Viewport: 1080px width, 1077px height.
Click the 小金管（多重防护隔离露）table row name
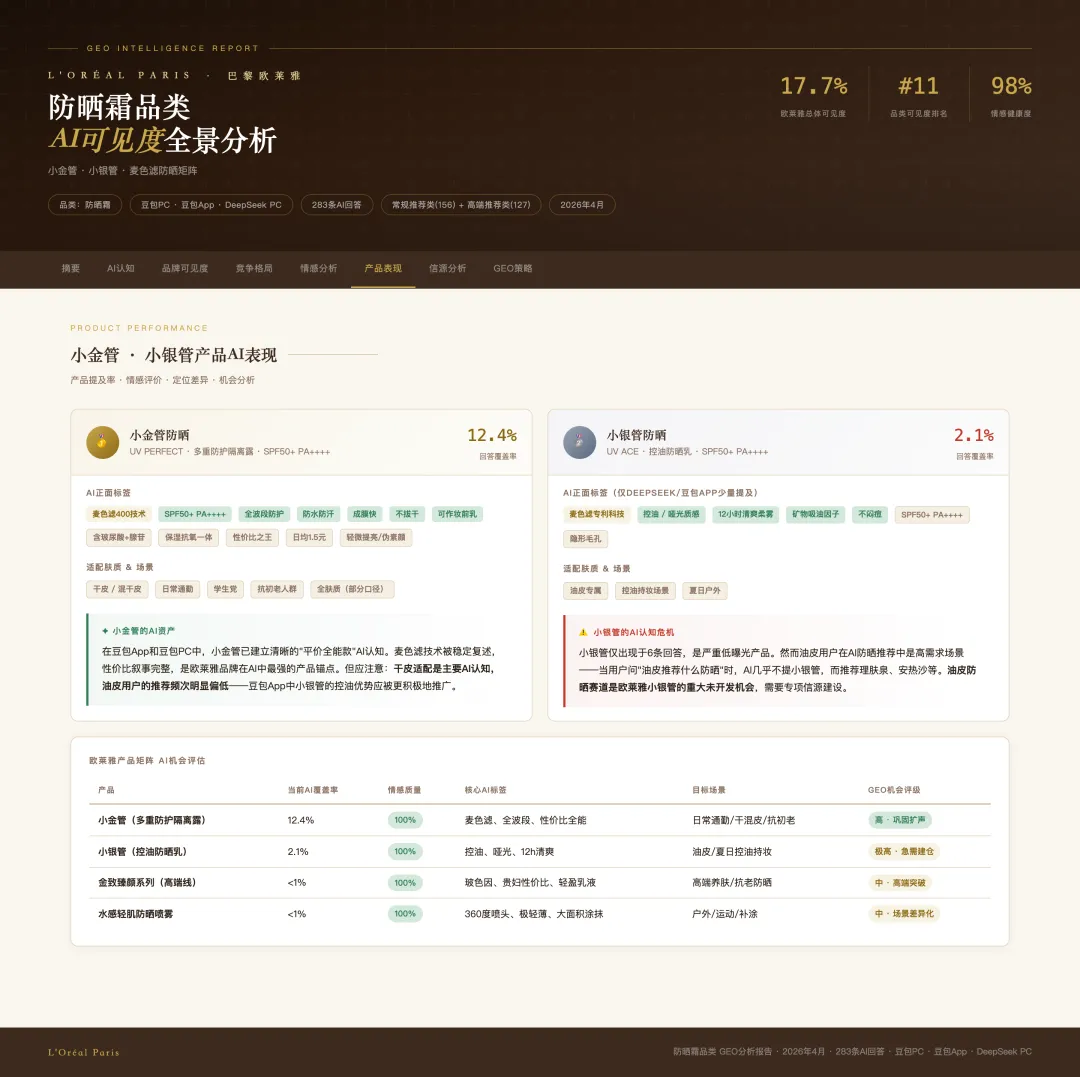click(x=152, y=820)
